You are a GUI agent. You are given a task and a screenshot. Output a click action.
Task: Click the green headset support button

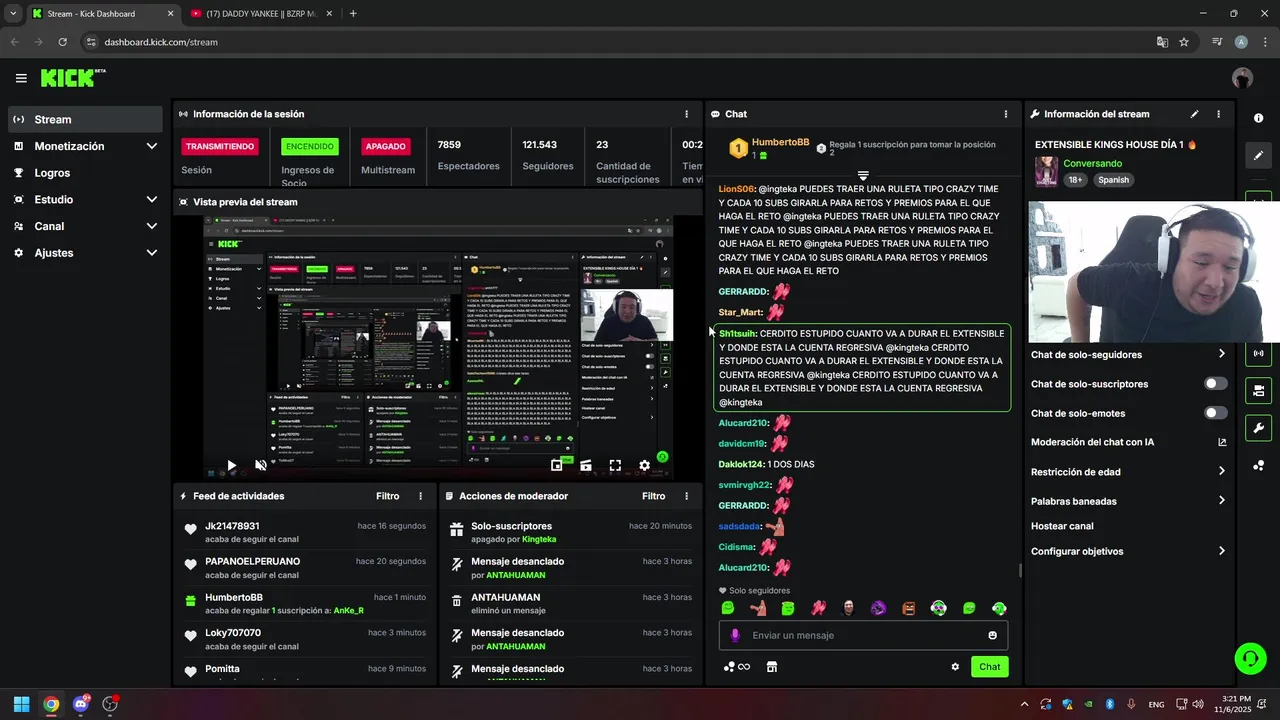1250,658
